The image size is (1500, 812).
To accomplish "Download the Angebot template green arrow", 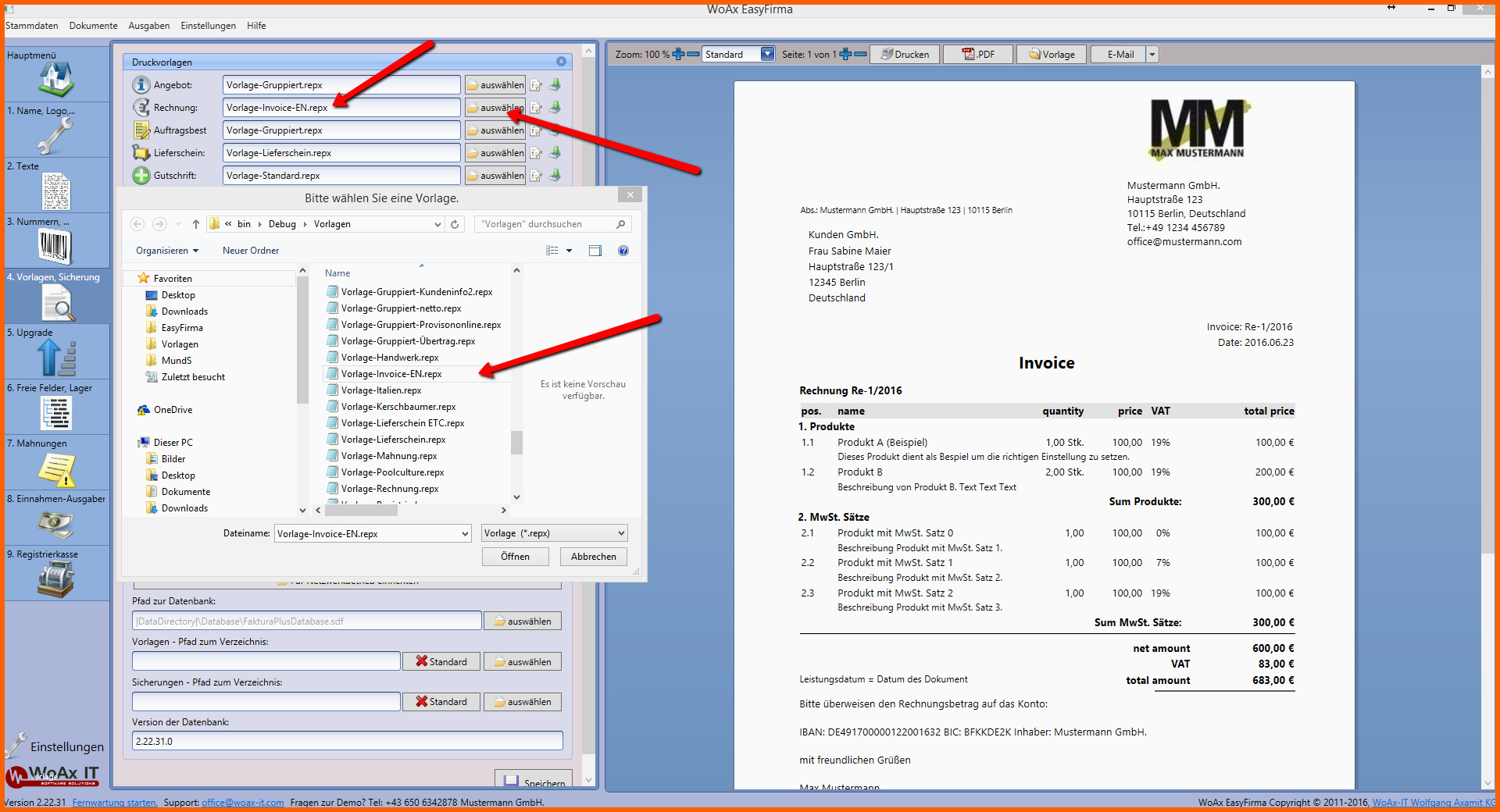I will point(555,84).
